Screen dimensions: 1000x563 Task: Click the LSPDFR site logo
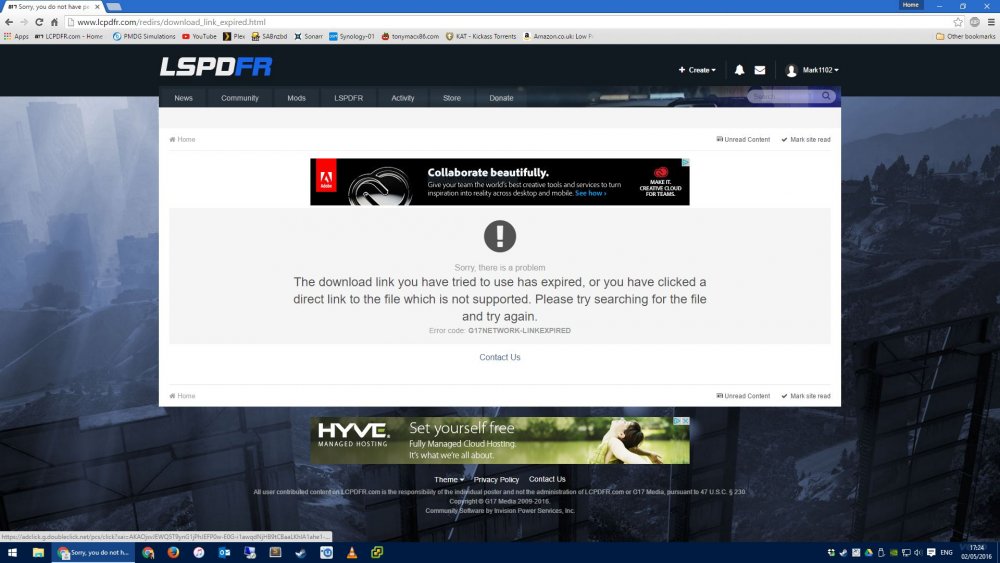pos(216,67)
